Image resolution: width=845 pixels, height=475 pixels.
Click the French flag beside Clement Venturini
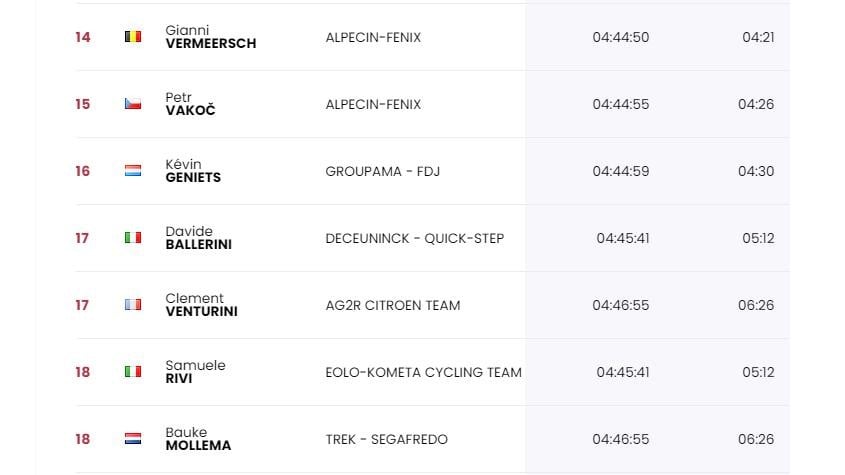[133, 305]
